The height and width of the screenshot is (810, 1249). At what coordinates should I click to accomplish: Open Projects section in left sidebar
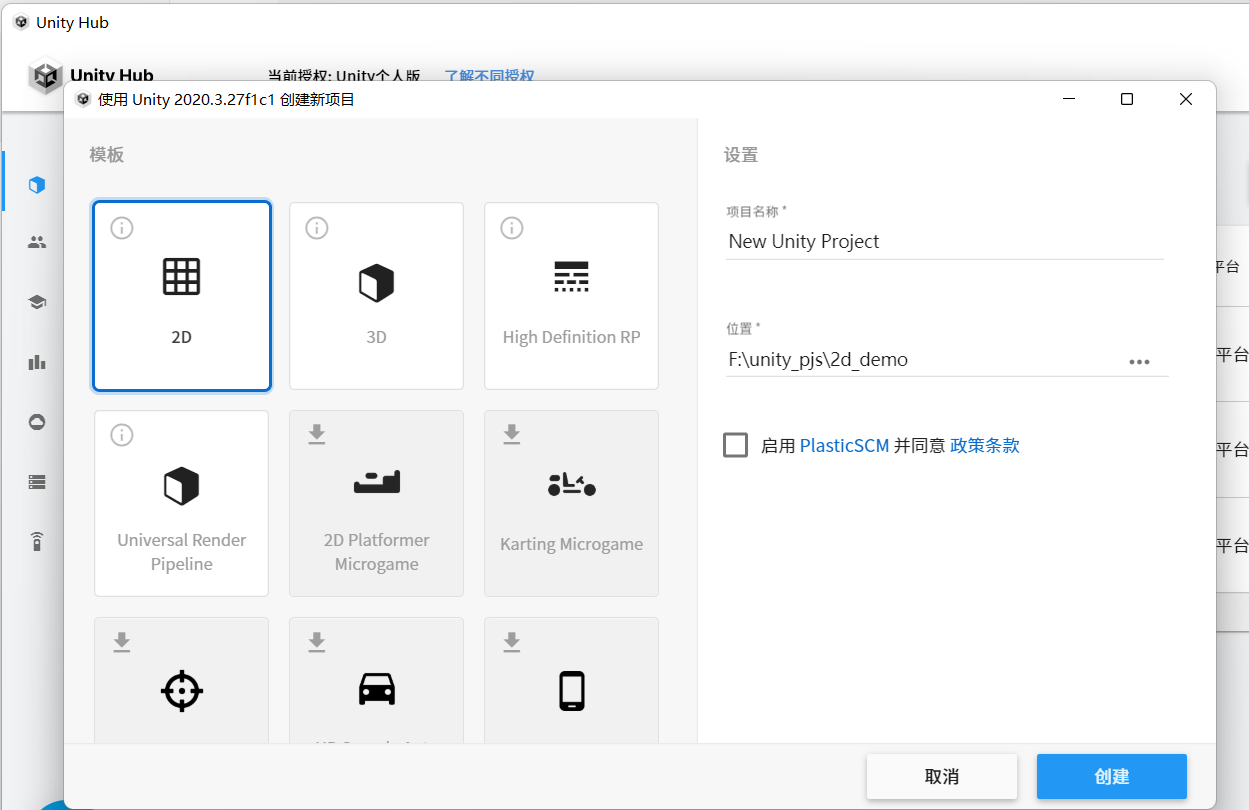(37, 184)
